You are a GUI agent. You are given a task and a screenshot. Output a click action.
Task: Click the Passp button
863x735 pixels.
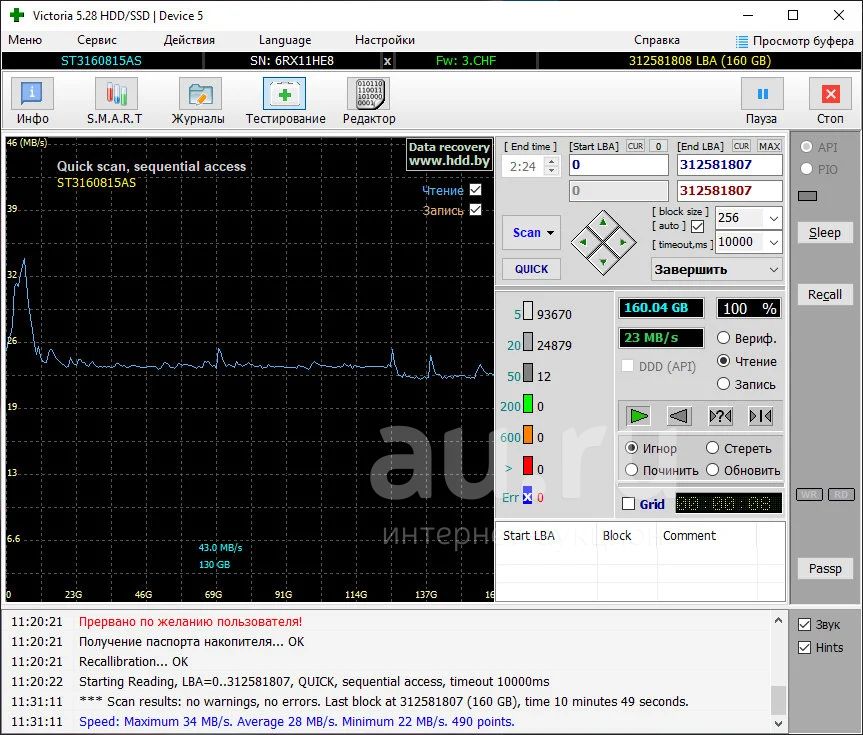click(x=824, y=569)
